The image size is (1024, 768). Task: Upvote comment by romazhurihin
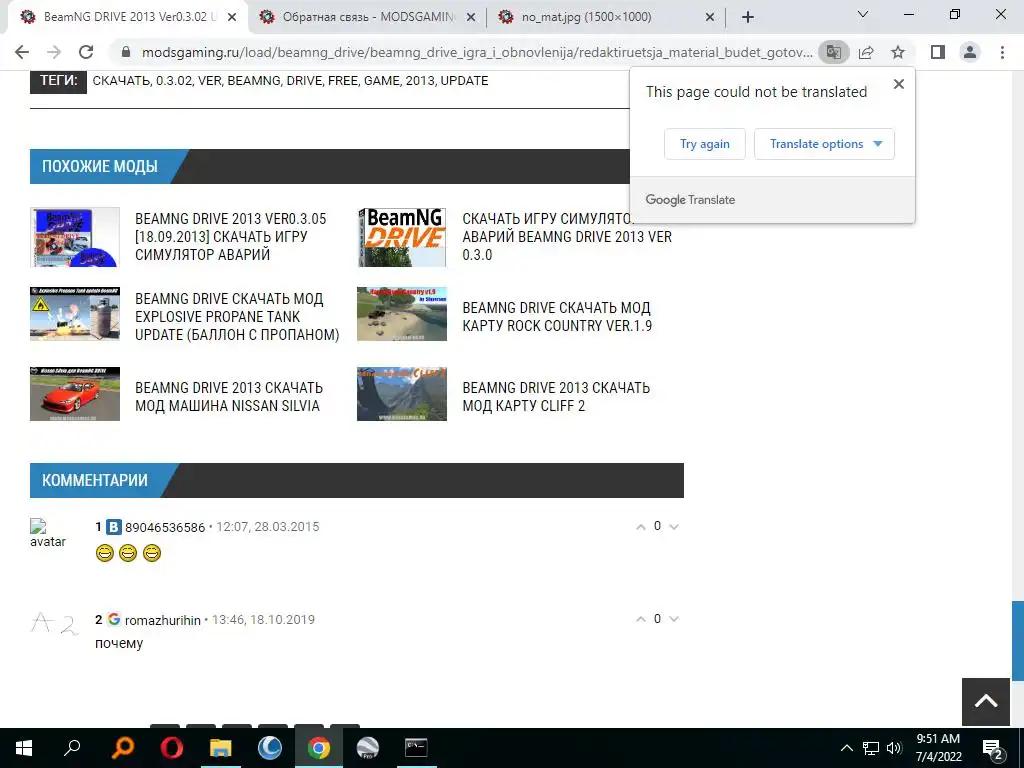[x=641, y=620]
